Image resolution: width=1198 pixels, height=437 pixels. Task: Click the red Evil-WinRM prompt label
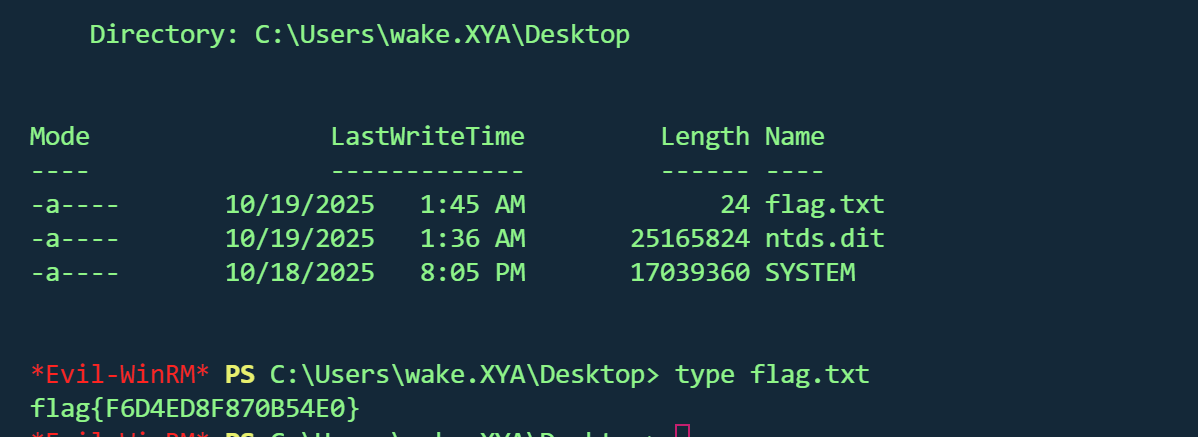120,375
